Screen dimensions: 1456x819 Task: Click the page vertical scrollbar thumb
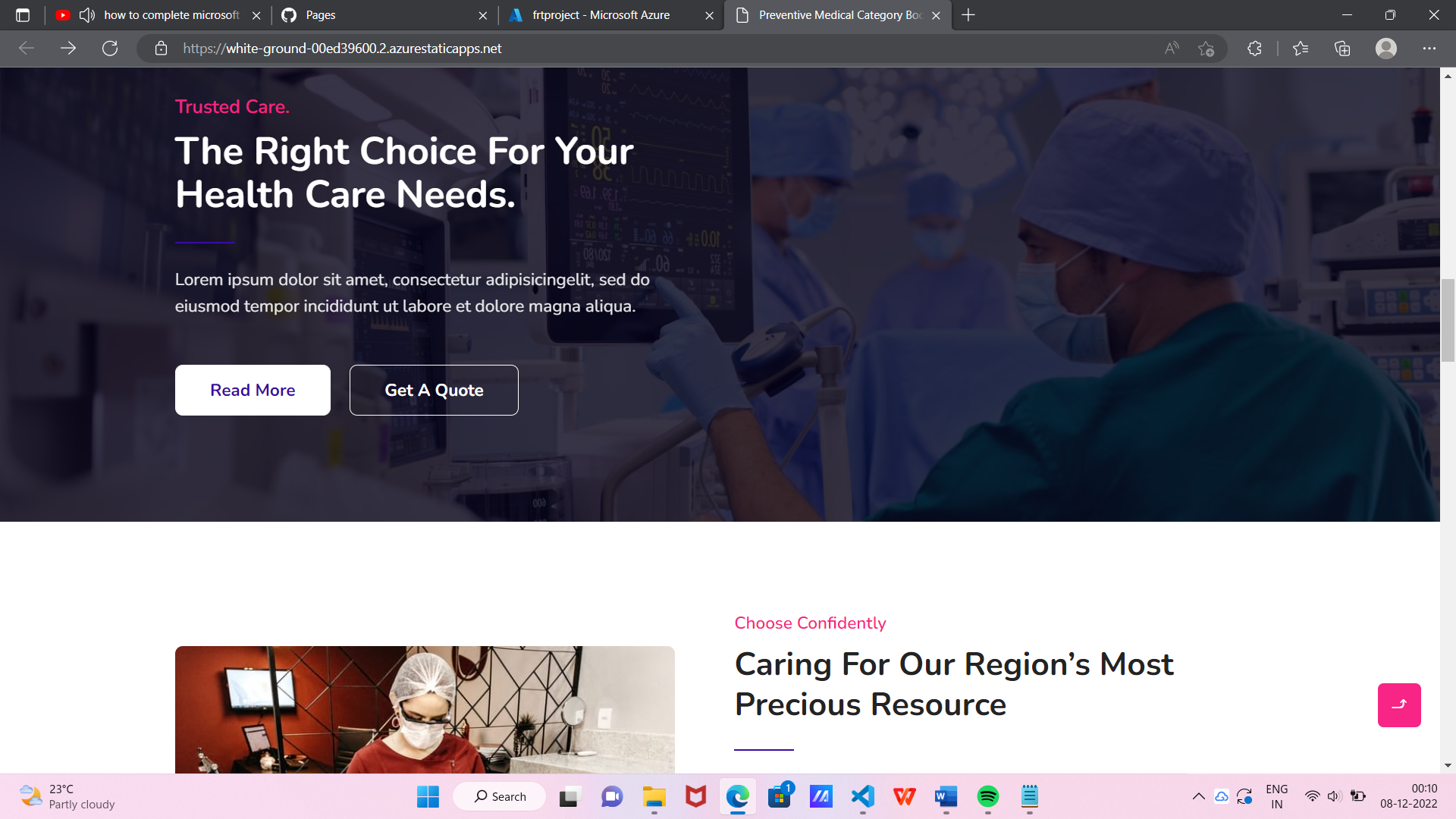click(x=1448, y=320)
